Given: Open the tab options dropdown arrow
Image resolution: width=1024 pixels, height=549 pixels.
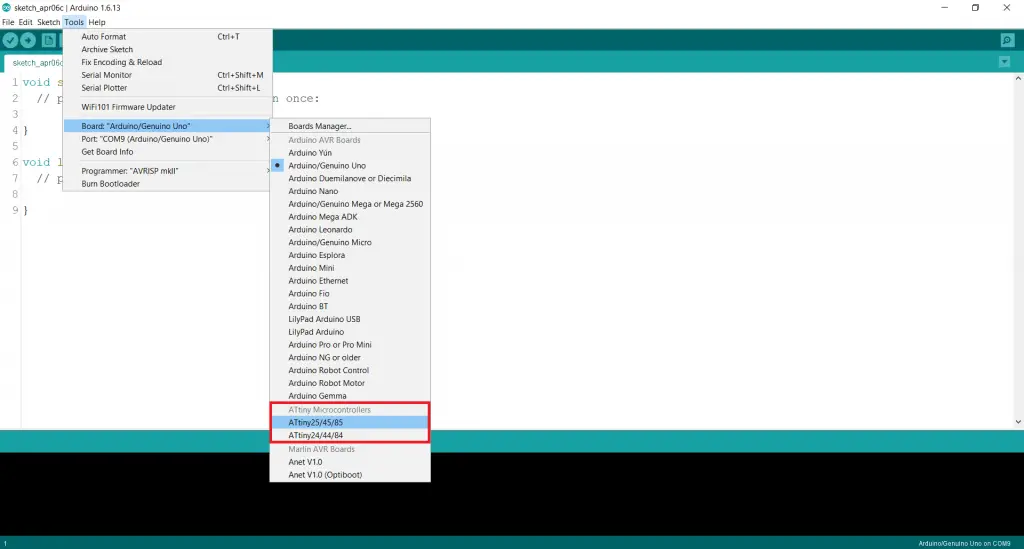Looking at the screenshot, I should pyautogui.click(x=1004, y=62).
